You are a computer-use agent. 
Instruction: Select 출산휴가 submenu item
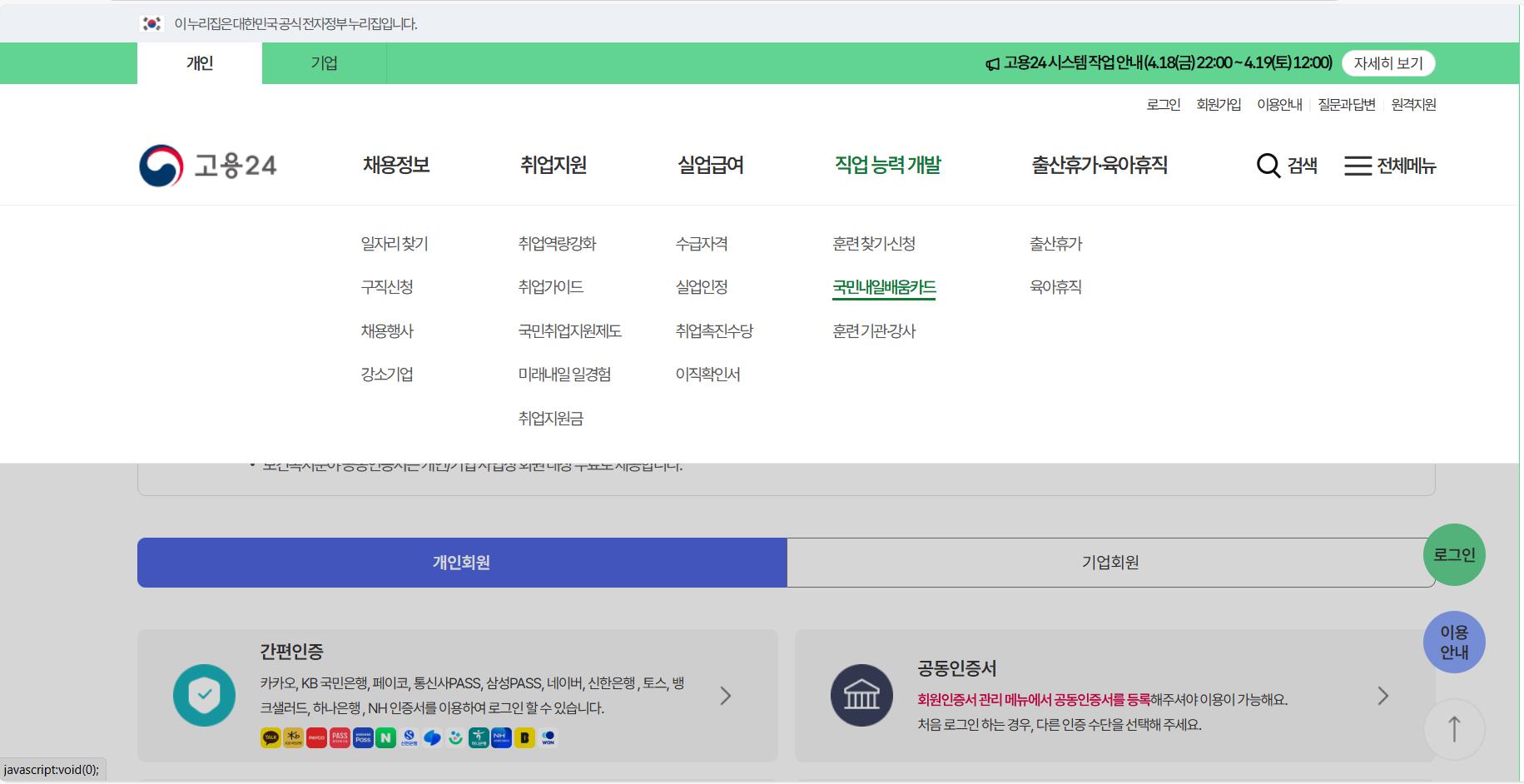(1055, 244)
